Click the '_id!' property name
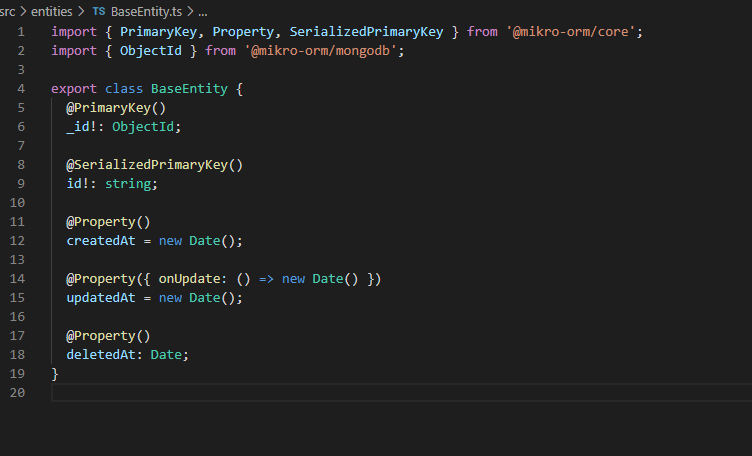 click(82, 127)
